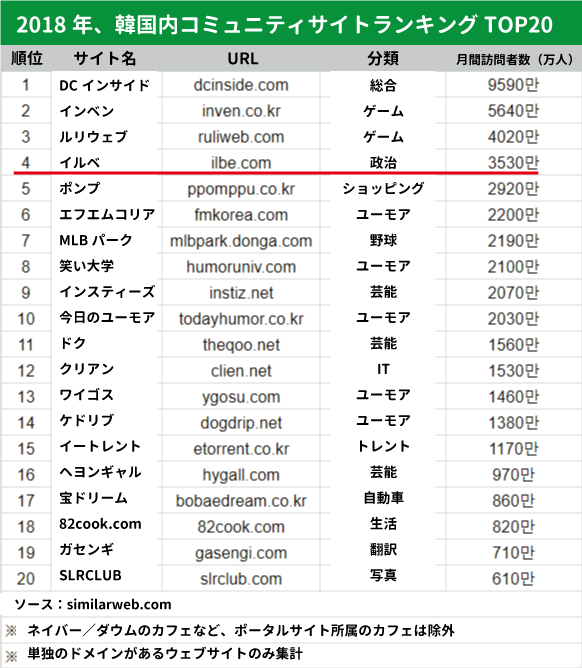Viewport: 582px width, 668px height.
Task: Click the '月間訪問者数（万人）' column header
Action: pos(514,59)
